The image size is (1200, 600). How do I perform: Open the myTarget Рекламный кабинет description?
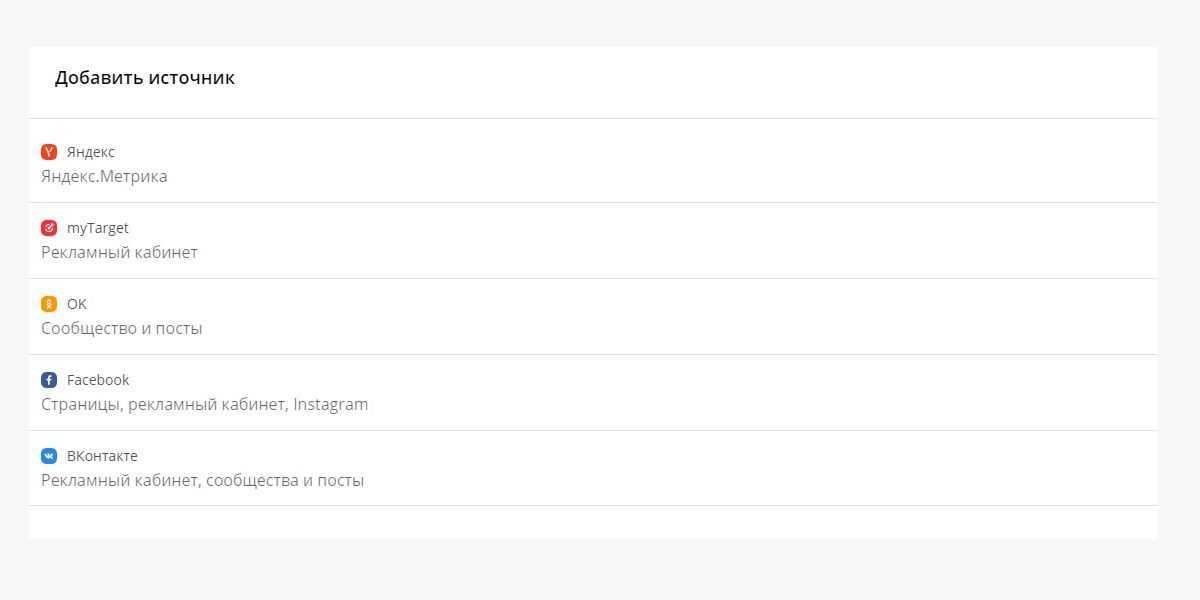coord(119,253)
